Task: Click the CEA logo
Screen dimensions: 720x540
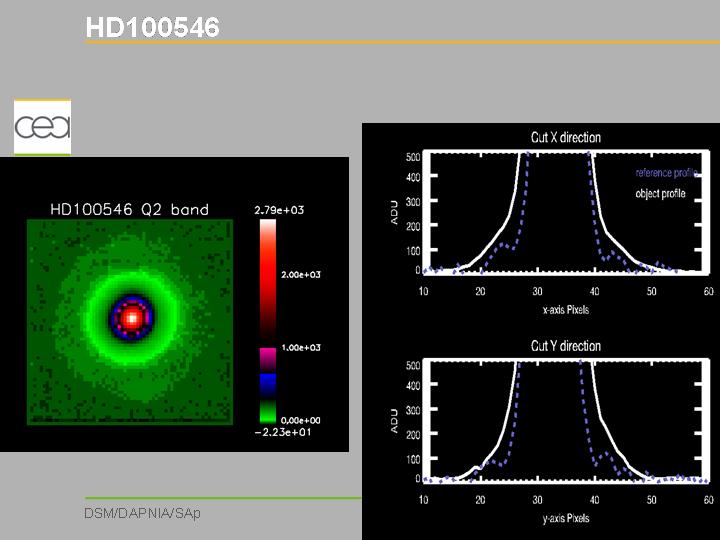Action: [42, 128]
